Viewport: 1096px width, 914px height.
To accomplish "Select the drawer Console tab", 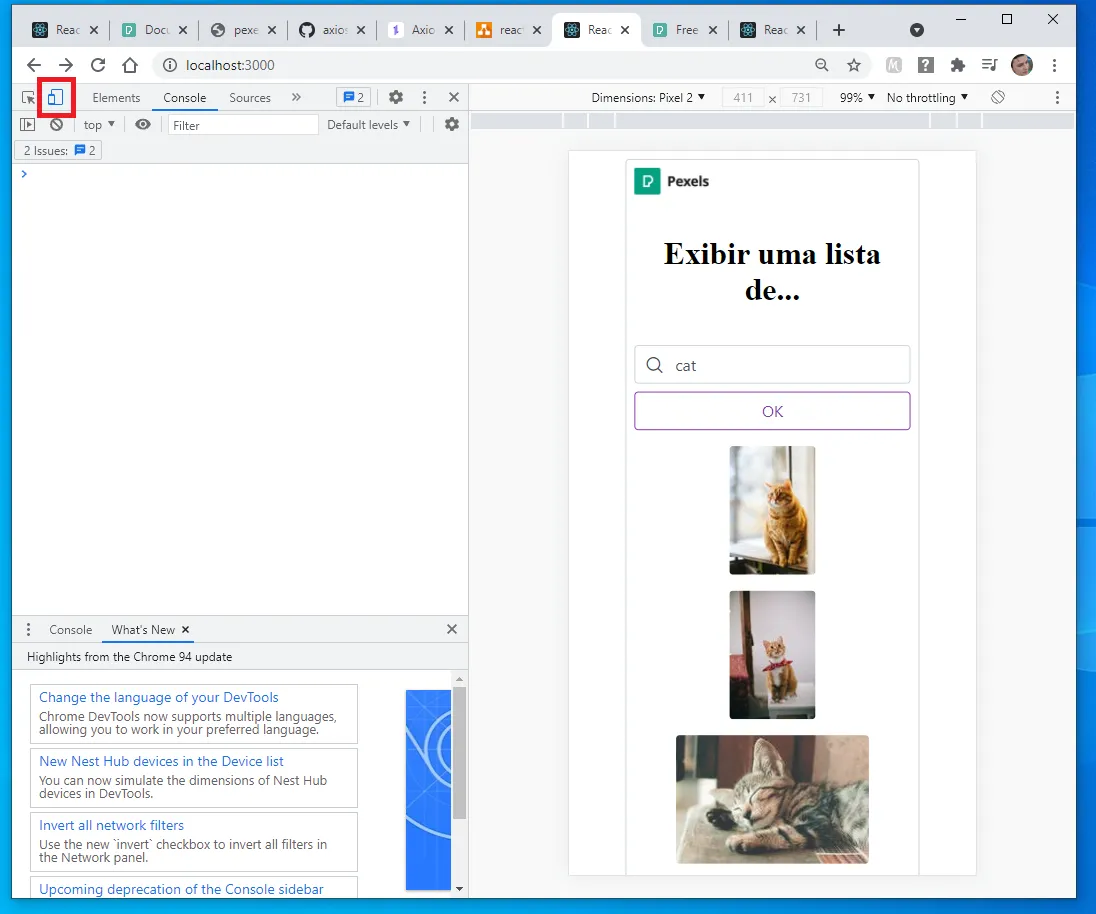I will [x=71, y=630].
